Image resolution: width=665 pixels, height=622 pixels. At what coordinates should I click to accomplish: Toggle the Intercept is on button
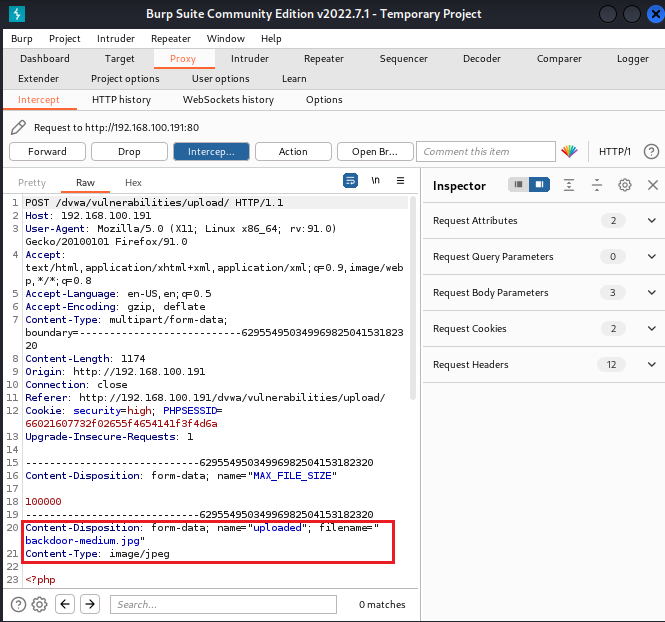211,151
